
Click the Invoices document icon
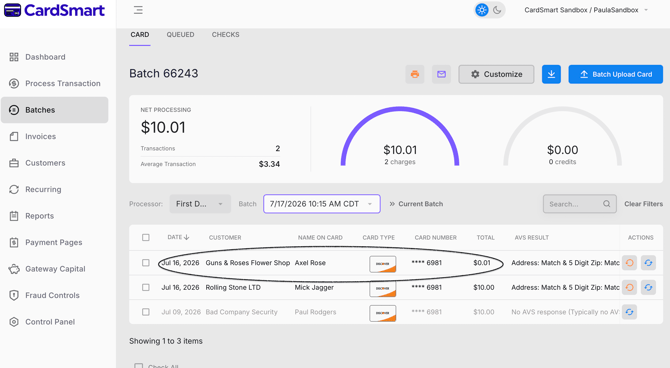pyautogui.click(x=14, y=136)
